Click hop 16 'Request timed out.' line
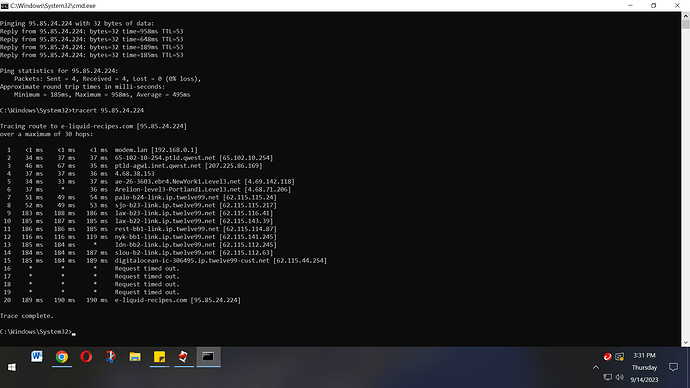The image size is (690, 388). pyautogui.click(x=147, y=269)
